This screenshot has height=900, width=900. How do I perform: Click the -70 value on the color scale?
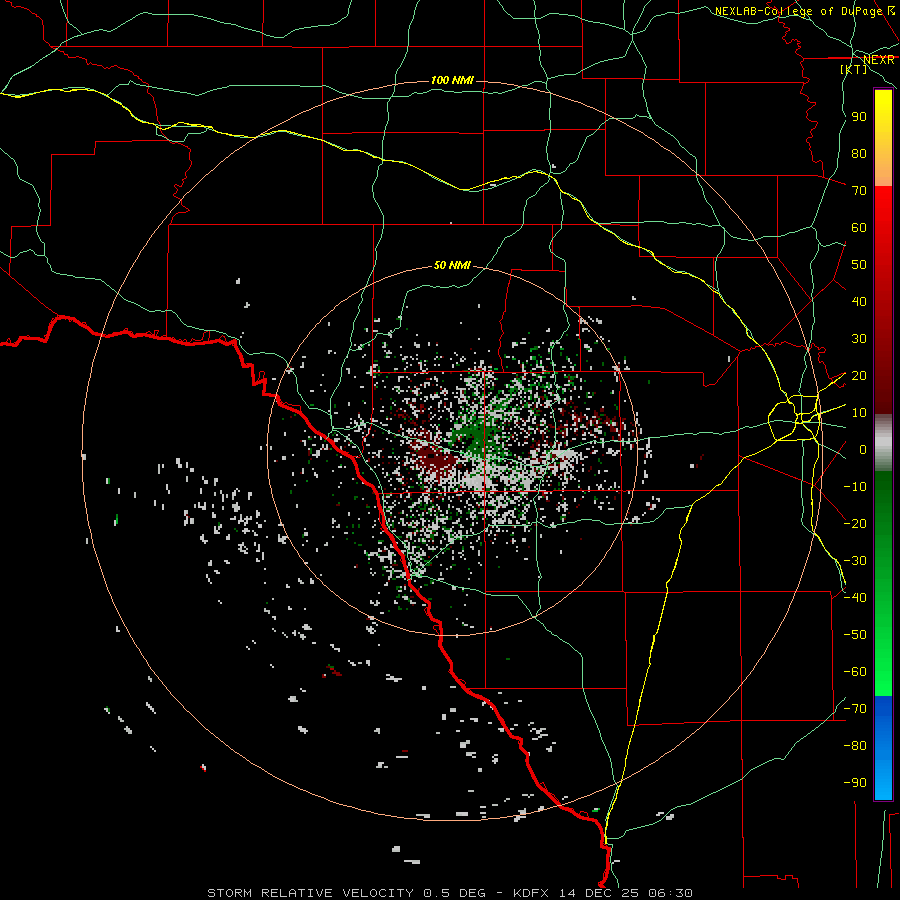pyautogui.click(x=855, y=709)
